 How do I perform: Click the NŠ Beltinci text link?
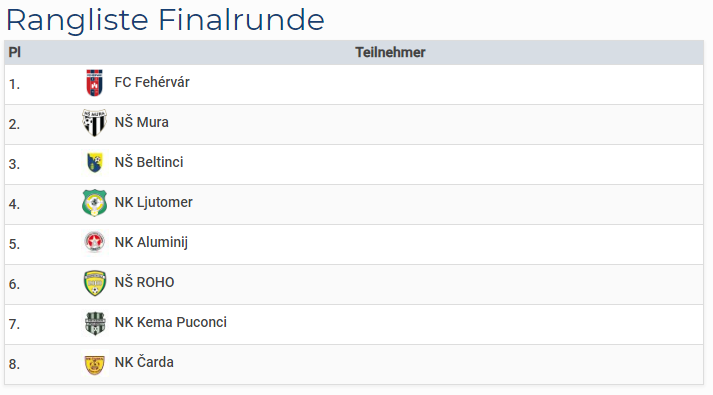pos(149,162)
